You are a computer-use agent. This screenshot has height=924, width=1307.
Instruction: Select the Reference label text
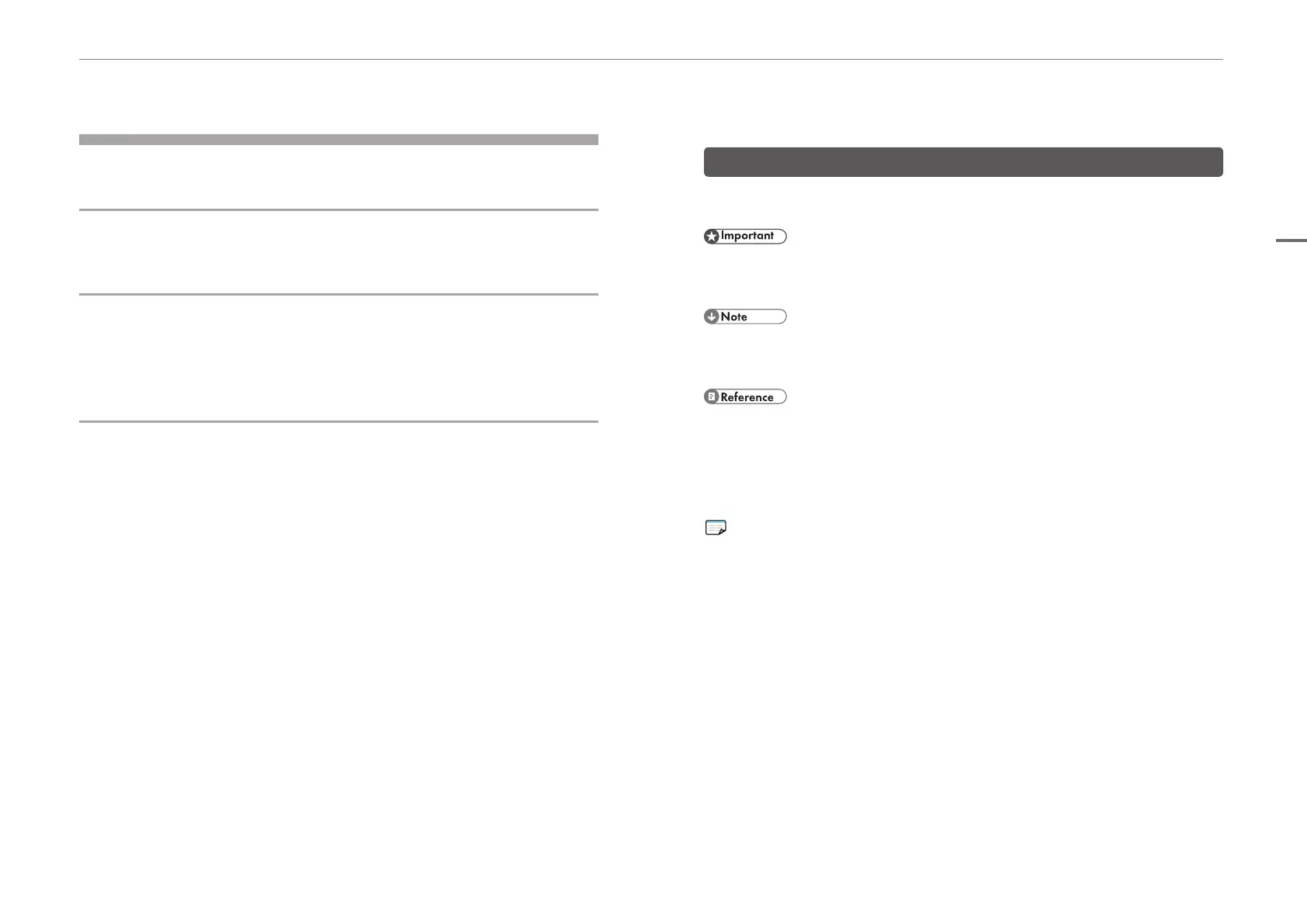tap(747, 397)
